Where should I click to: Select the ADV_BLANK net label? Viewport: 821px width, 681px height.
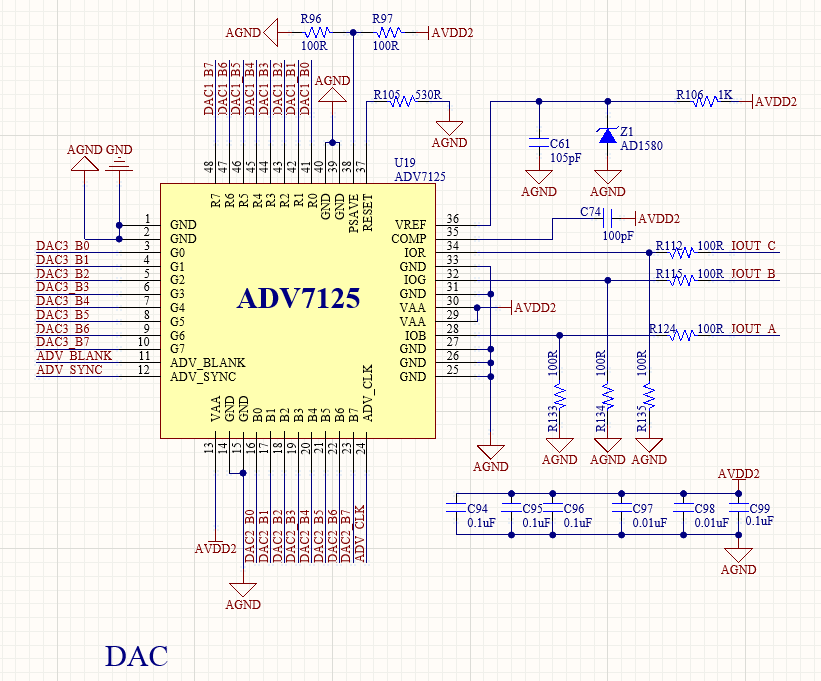coord(74,356)
